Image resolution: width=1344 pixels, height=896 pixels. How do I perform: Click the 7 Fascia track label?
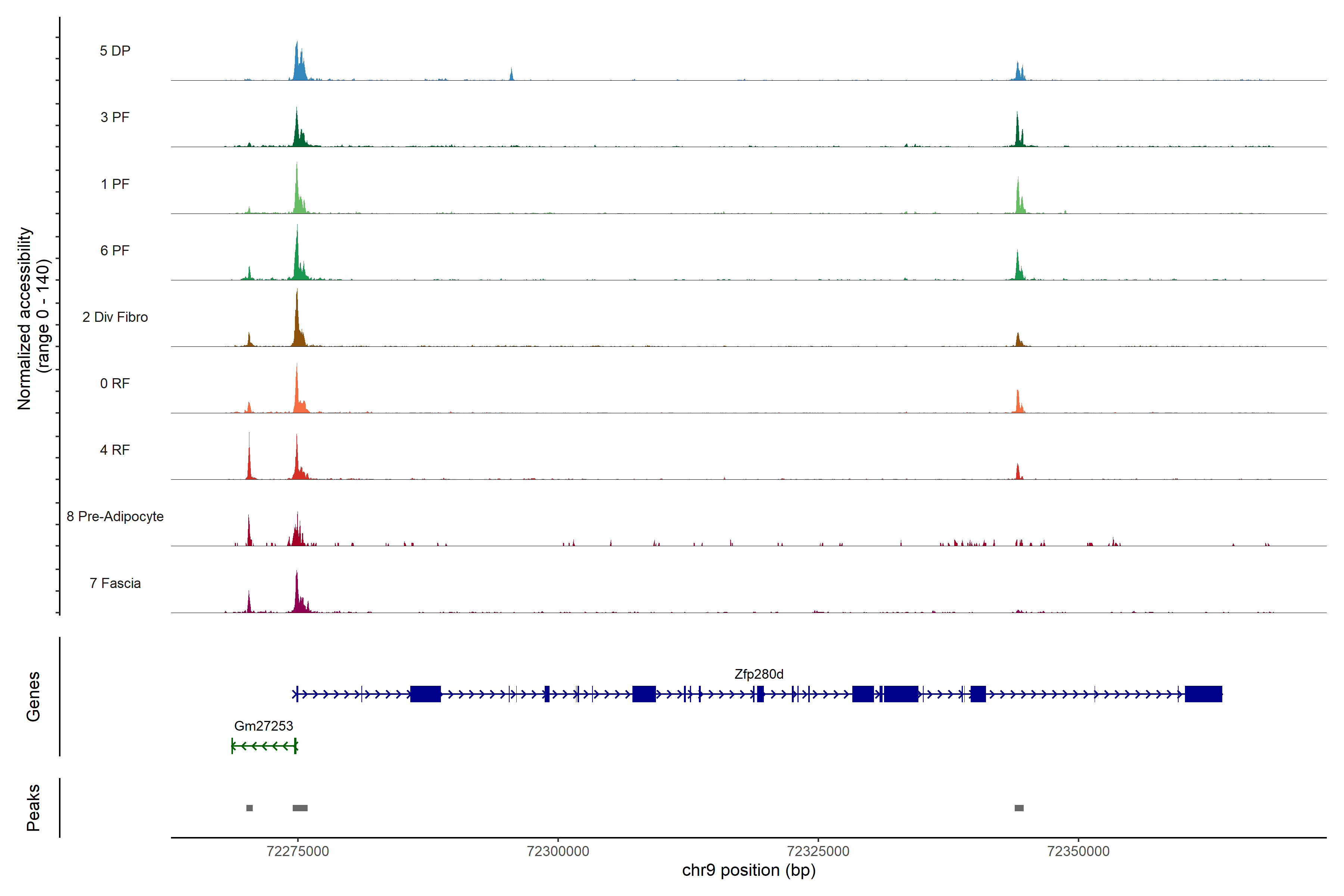tap(115, 584)
